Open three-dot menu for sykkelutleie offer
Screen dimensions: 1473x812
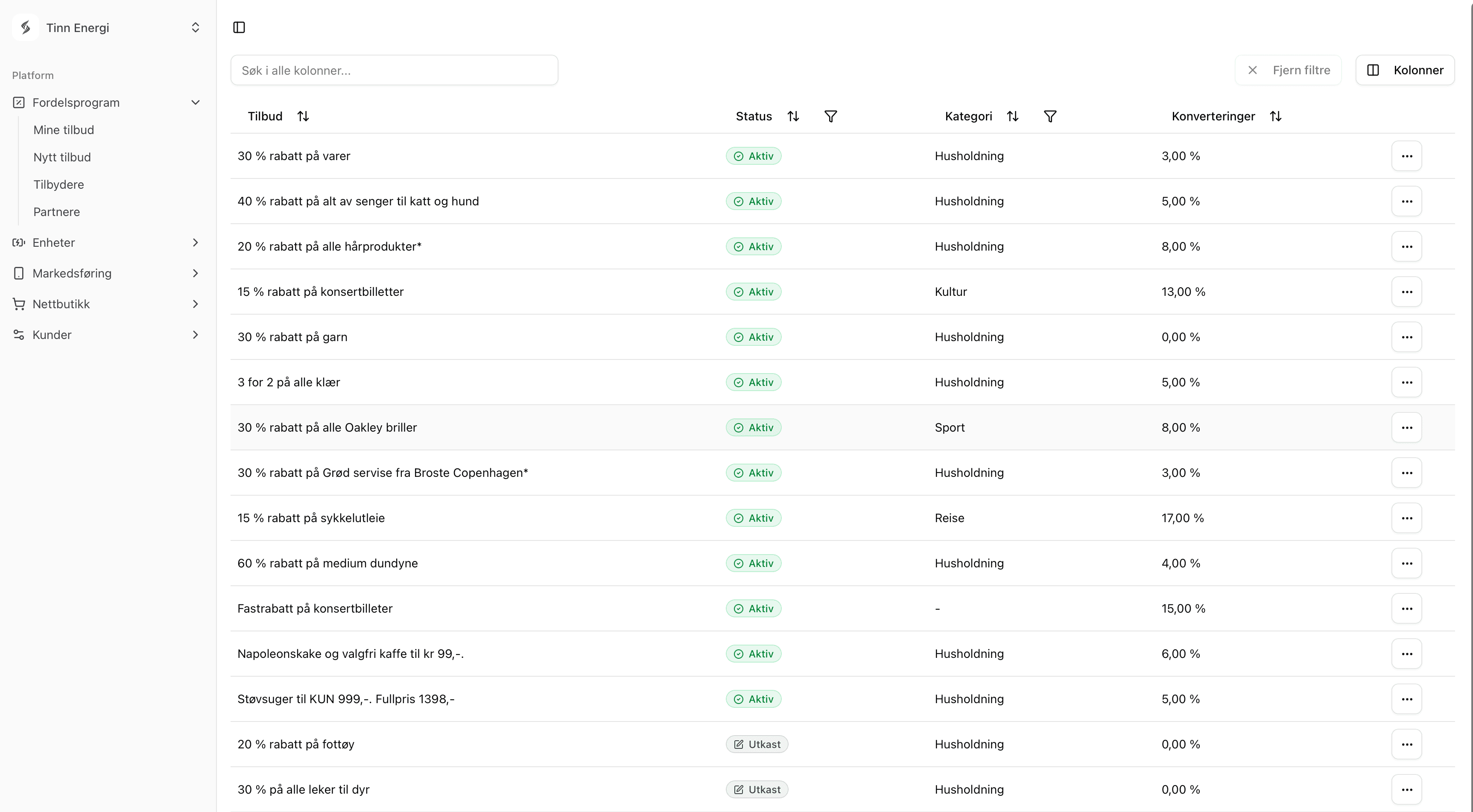point(1407,518)
